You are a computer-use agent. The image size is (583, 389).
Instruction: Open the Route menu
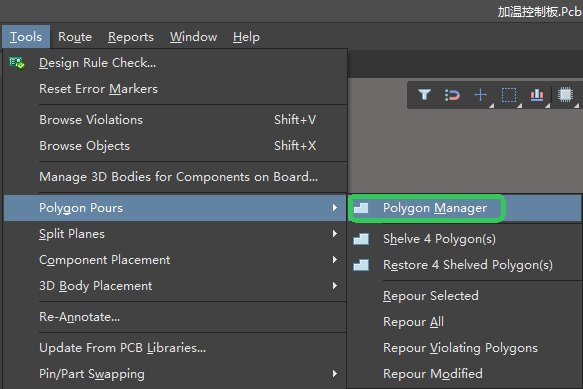[x=75, y=37]
